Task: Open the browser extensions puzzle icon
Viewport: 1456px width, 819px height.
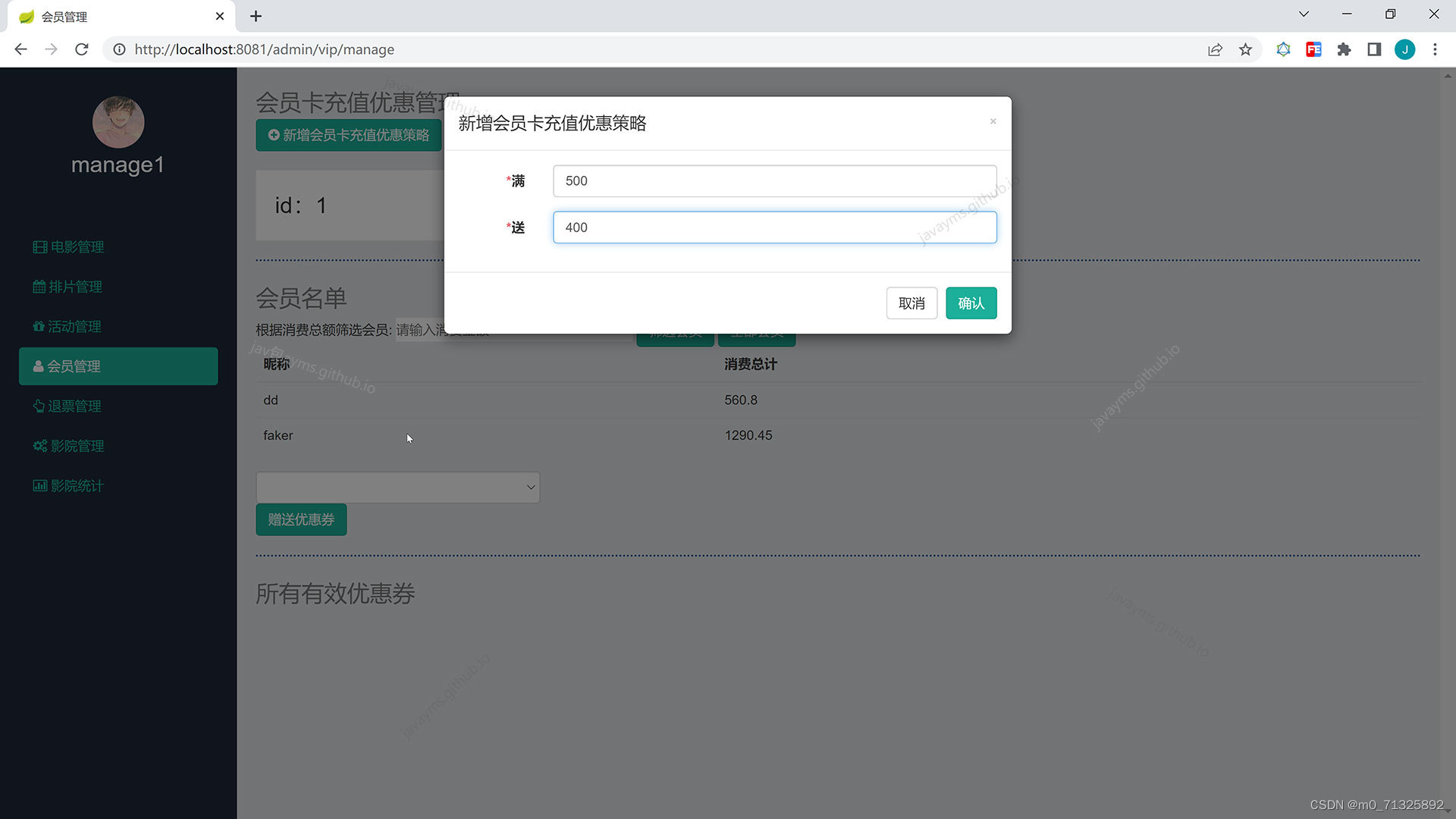Action: (x=1344, y=49)
